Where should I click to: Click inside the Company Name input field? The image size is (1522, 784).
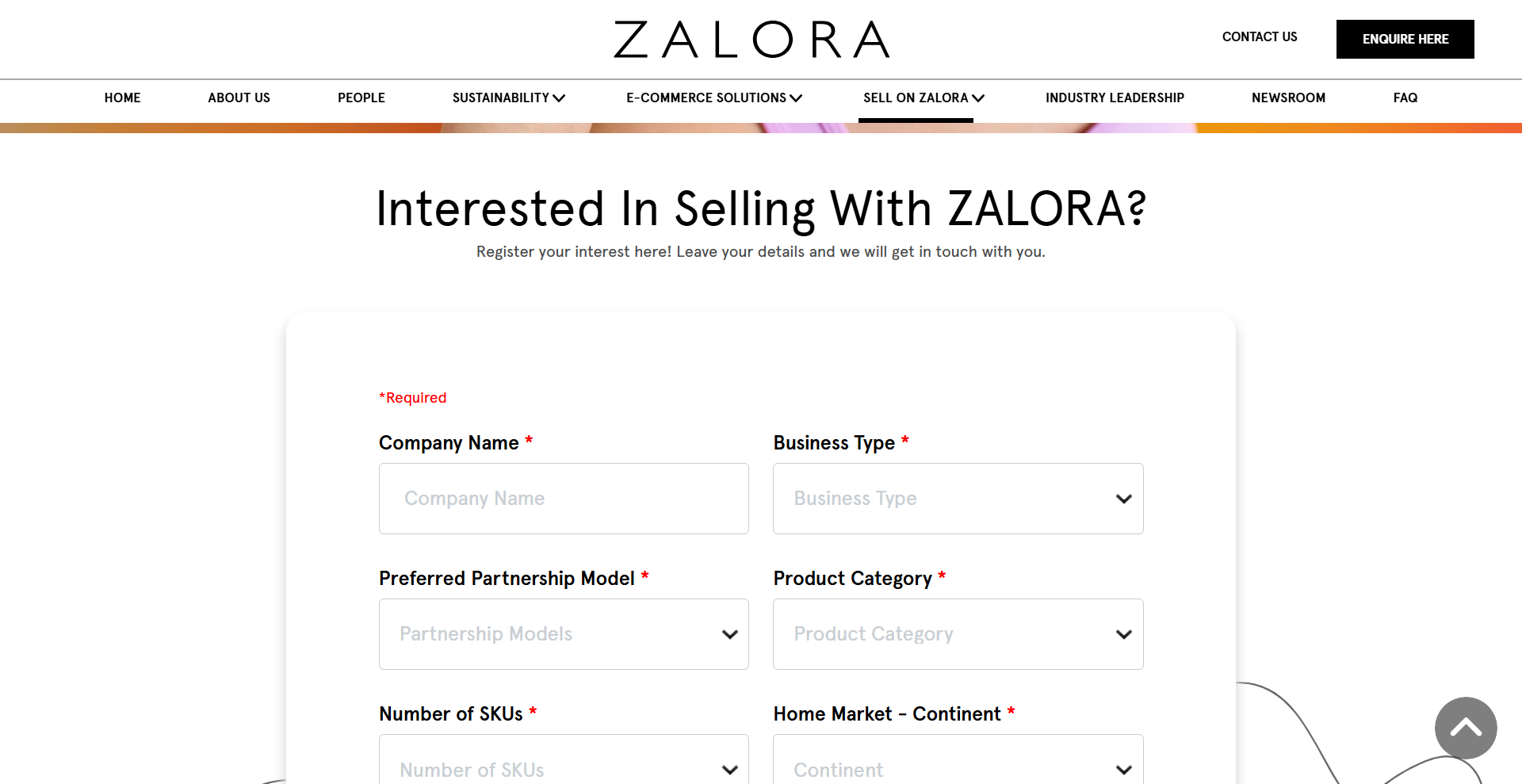pos(563,499)
